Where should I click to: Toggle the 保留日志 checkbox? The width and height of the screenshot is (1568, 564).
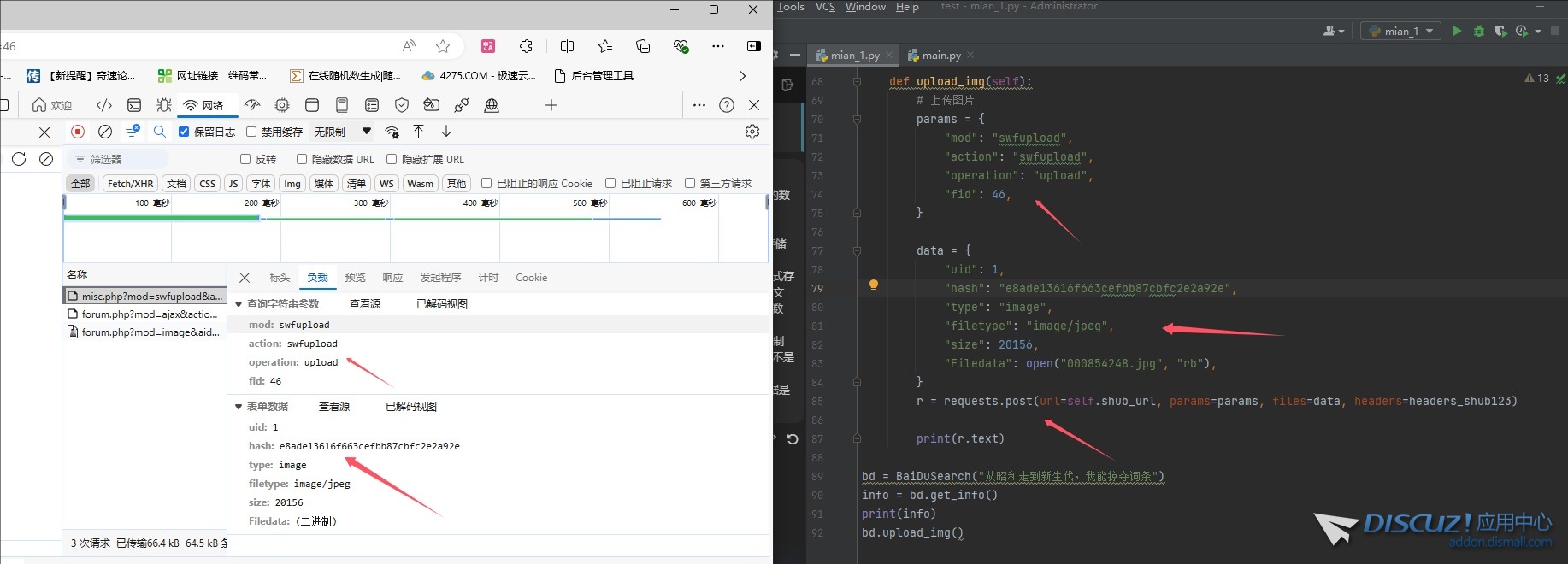coord(184,132)
